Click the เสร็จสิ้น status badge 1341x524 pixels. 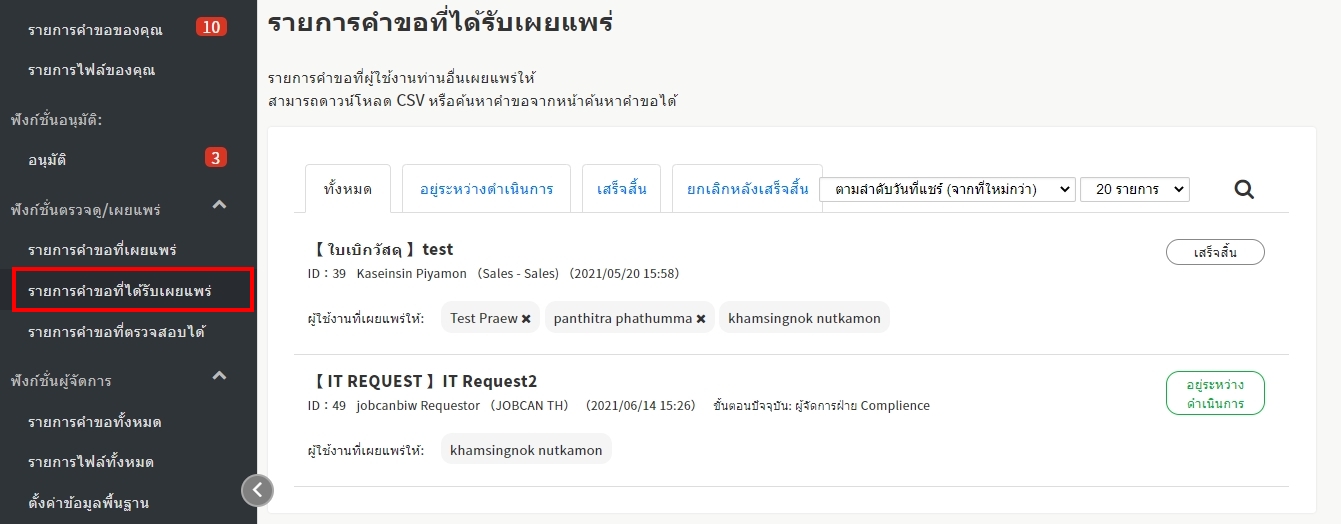[x=1215, y=253]
